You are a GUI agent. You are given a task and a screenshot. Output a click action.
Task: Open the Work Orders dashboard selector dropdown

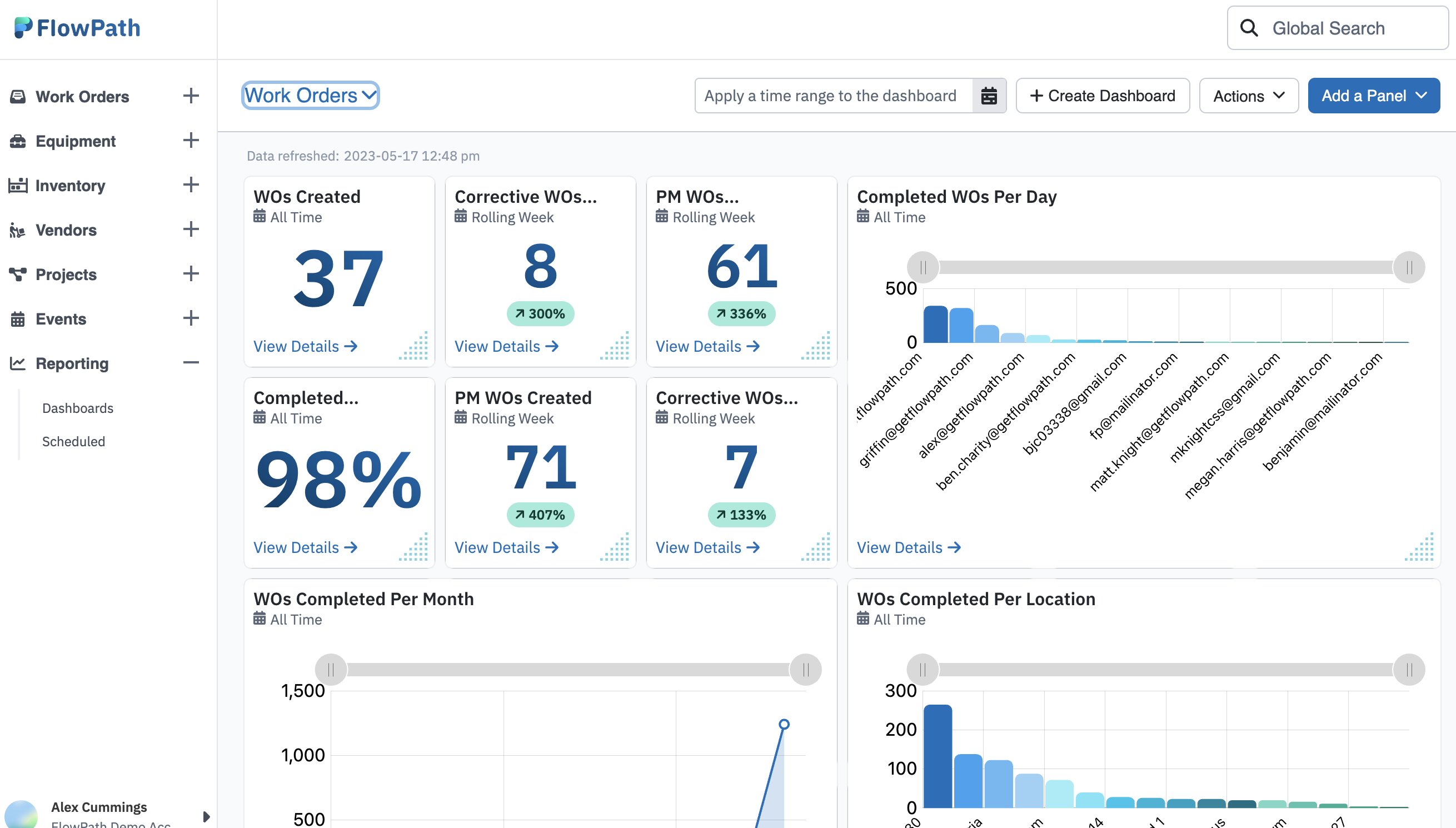point(311,95)
